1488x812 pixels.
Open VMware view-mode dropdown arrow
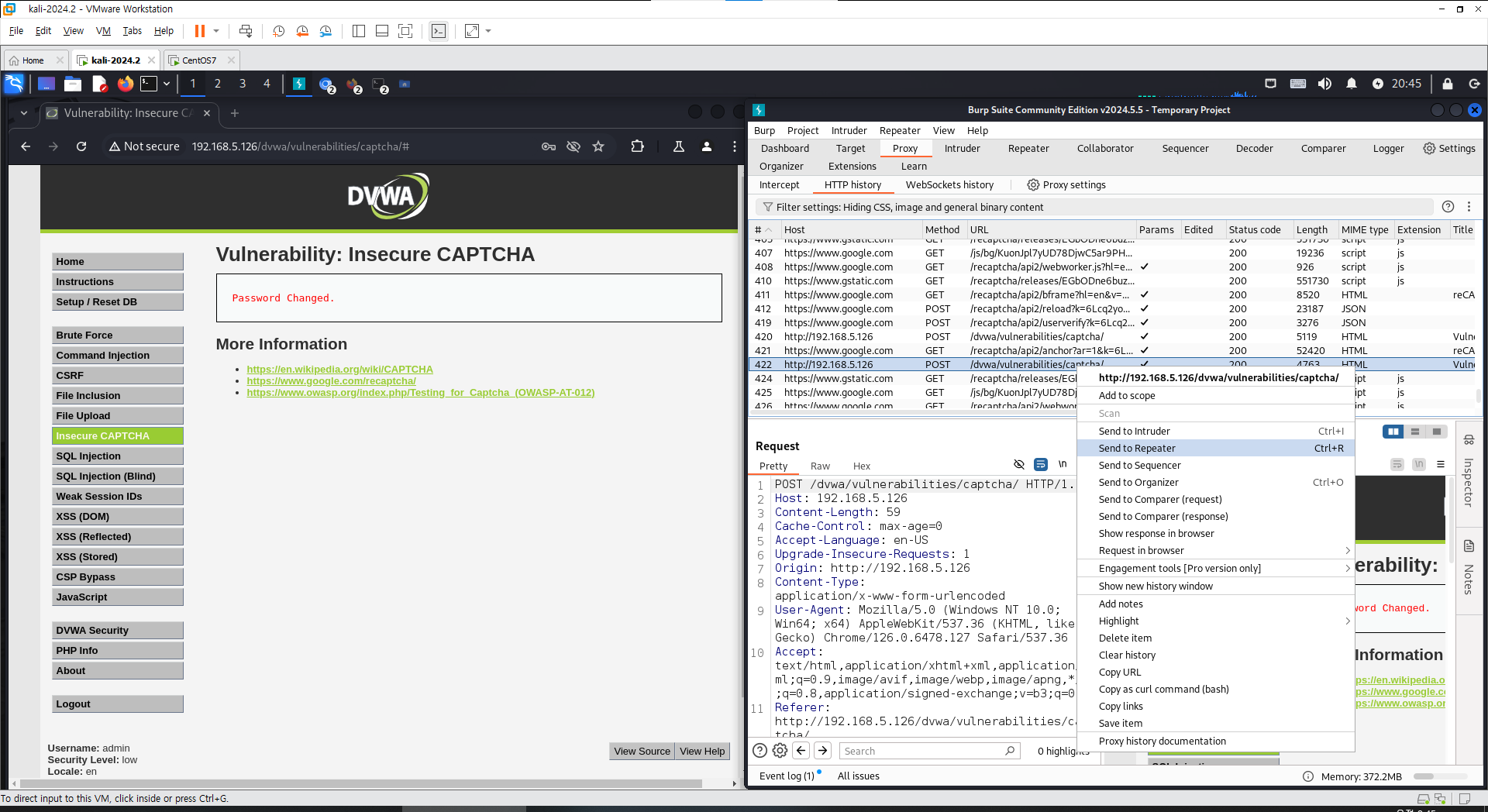[x=488, y=31]
